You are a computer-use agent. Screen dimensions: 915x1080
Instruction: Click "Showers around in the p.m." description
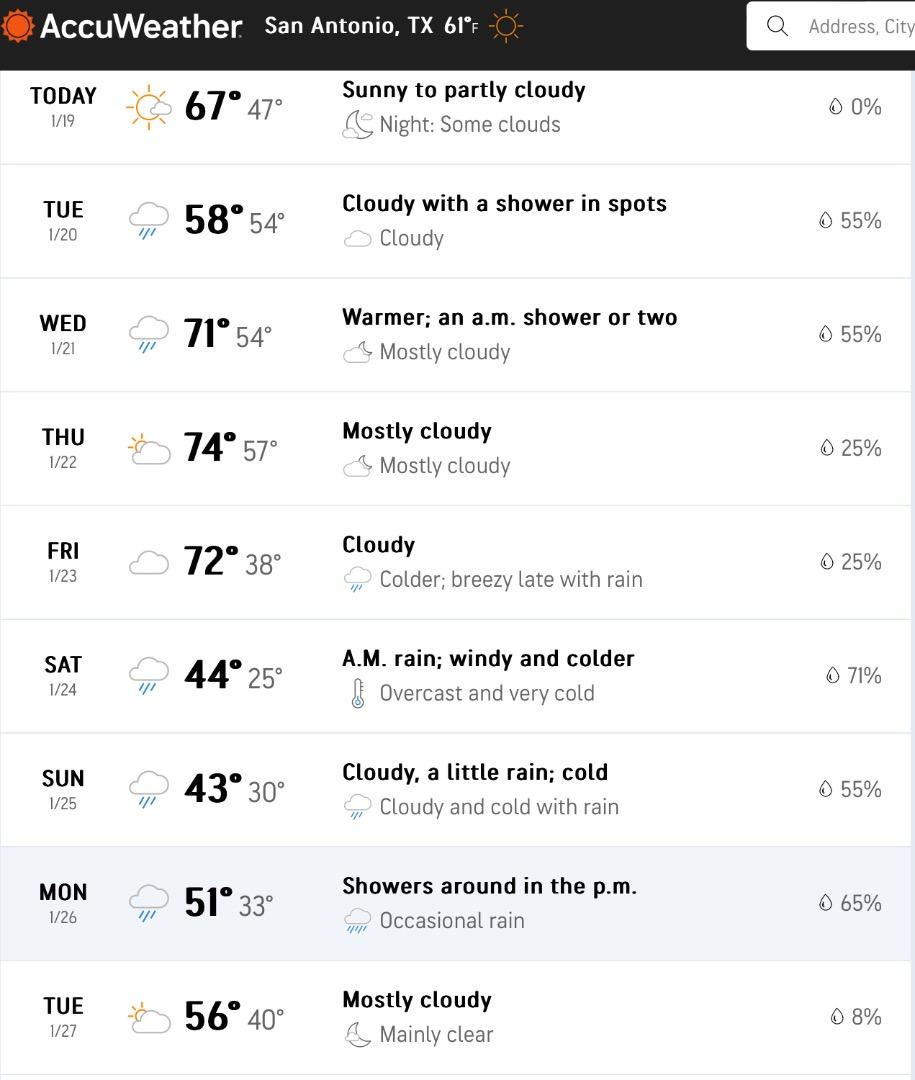click(x=489, y=886)
